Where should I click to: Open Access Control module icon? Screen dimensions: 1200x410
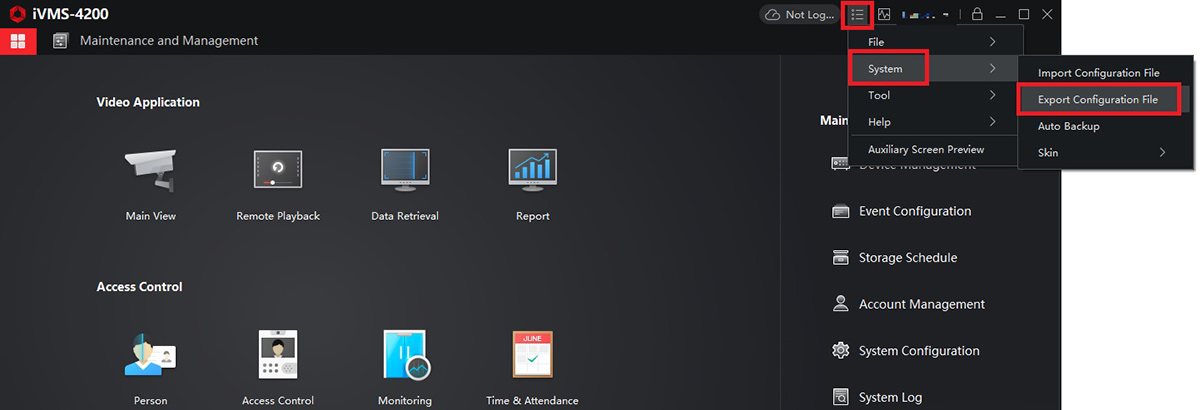point(278,354)
